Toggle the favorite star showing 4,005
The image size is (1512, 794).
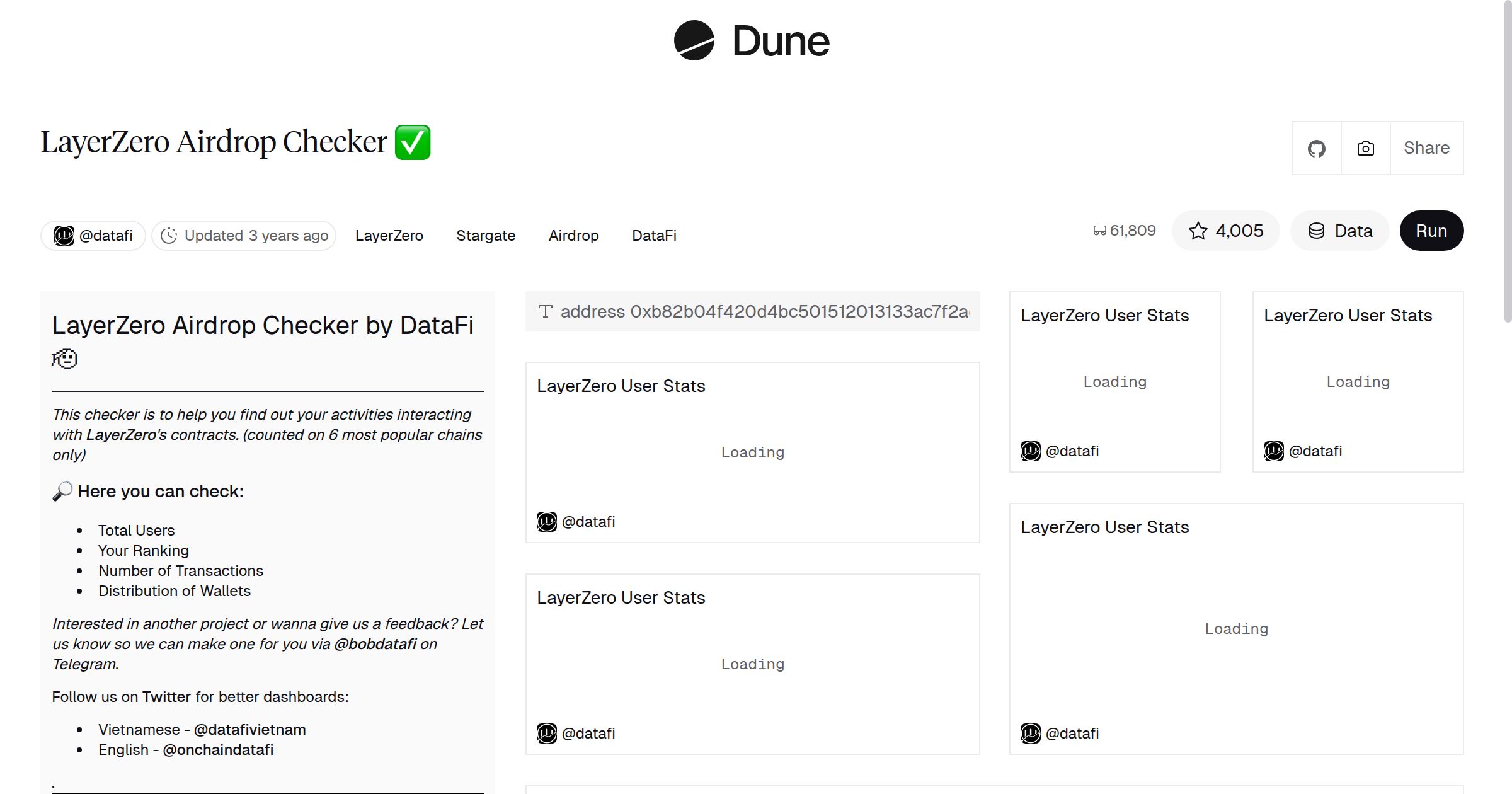(x=1225, y=231)
